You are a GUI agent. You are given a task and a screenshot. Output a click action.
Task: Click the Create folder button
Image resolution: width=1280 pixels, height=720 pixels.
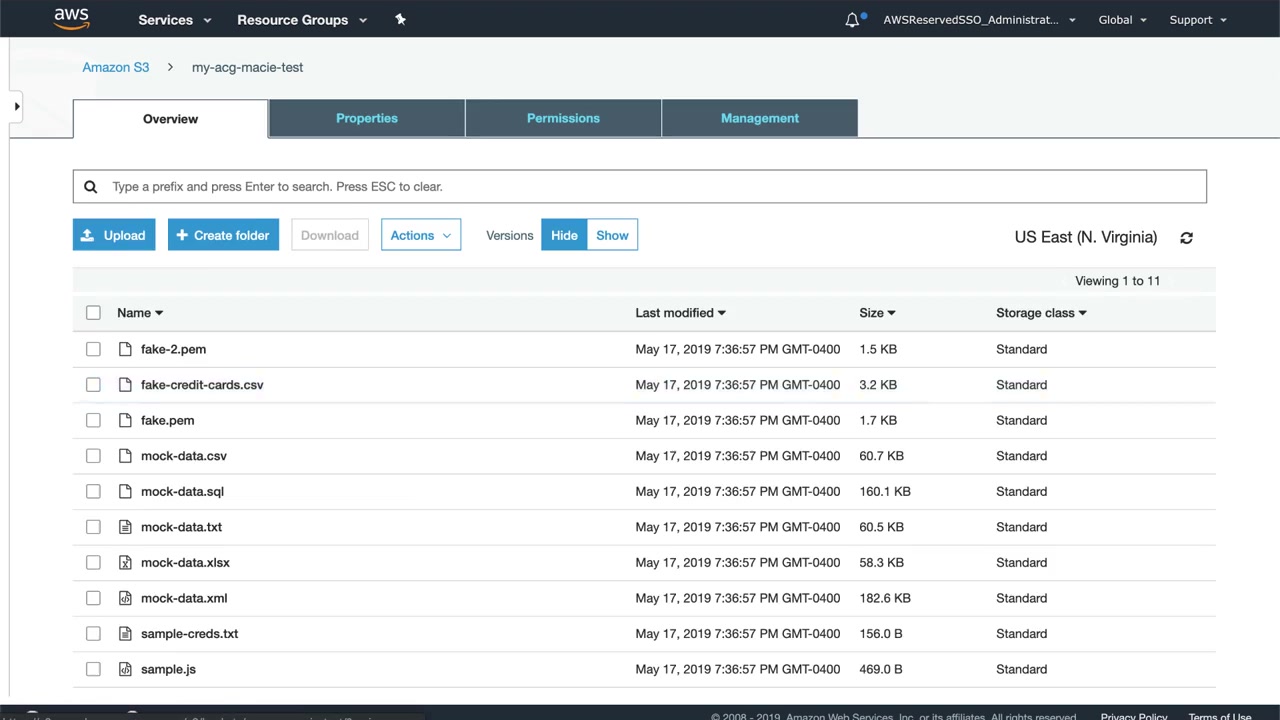point(223,236)
